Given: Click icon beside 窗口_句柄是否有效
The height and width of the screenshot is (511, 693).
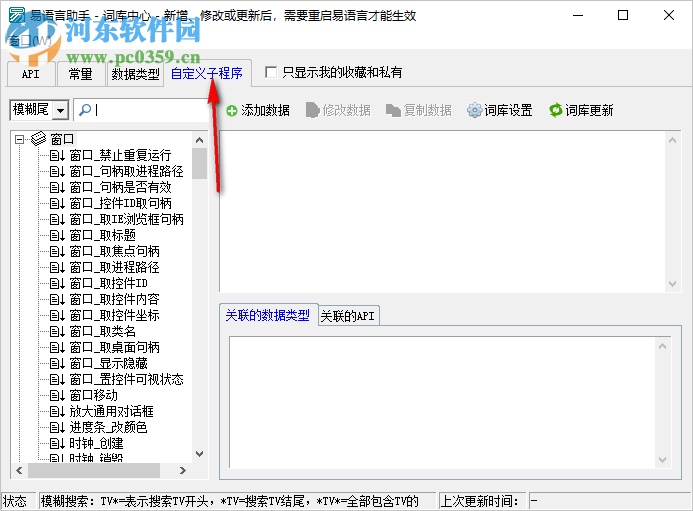Looking at the screenshot, I should tap(57, 187).
